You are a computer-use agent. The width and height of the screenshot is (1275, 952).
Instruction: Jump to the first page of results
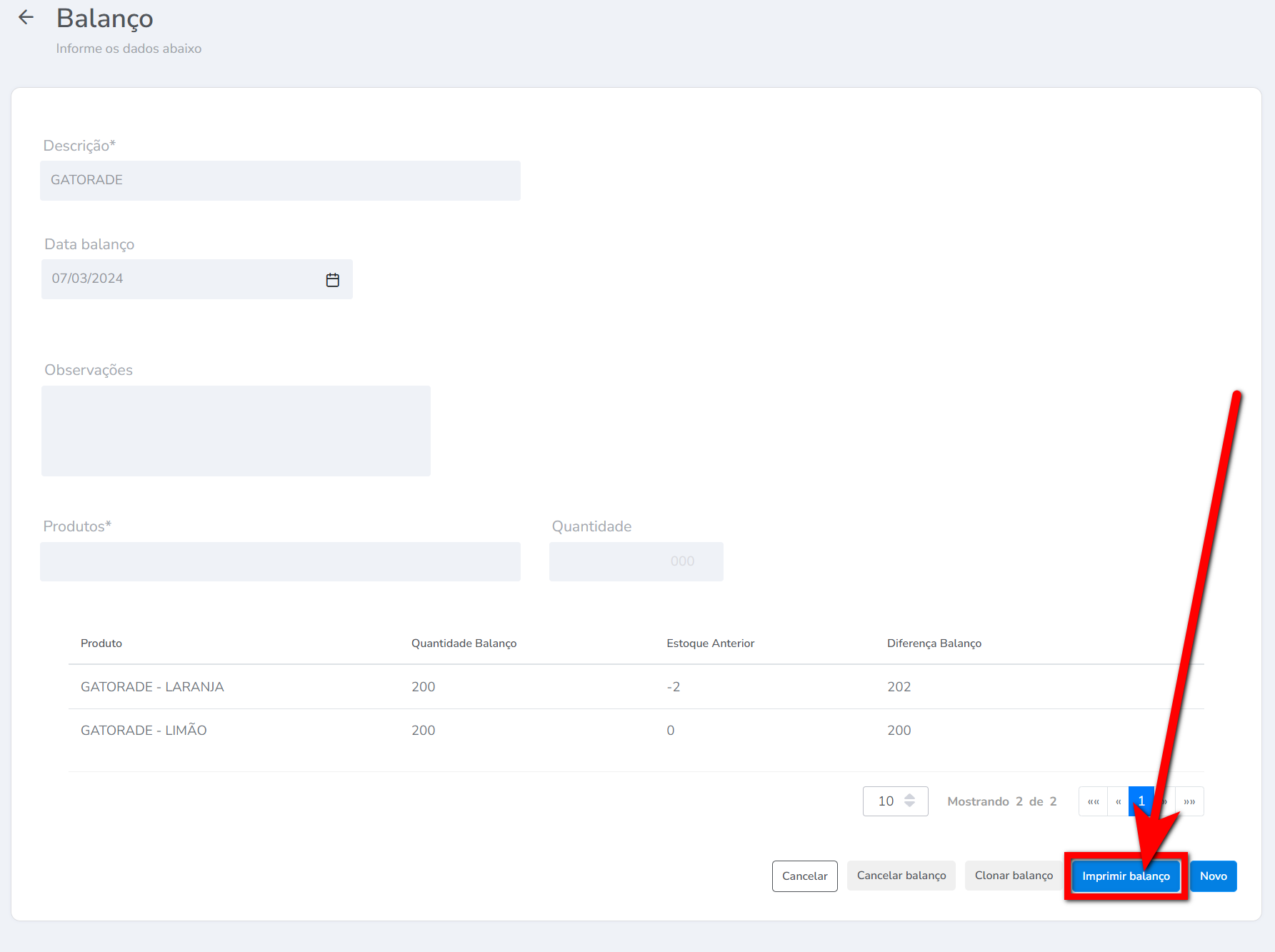[1093, 801]
